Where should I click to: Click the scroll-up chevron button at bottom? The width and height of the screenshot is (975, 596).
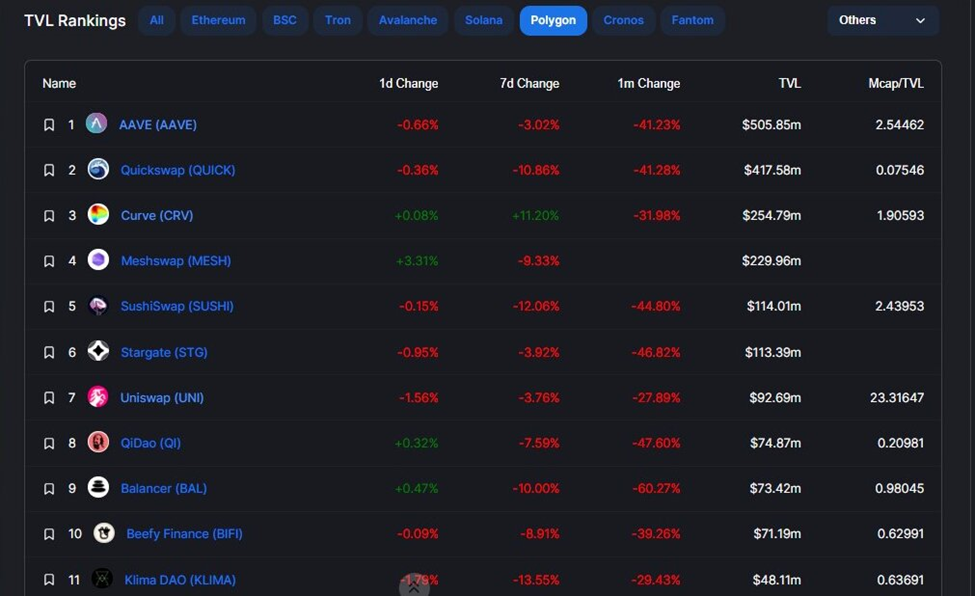tap(414, 587)
